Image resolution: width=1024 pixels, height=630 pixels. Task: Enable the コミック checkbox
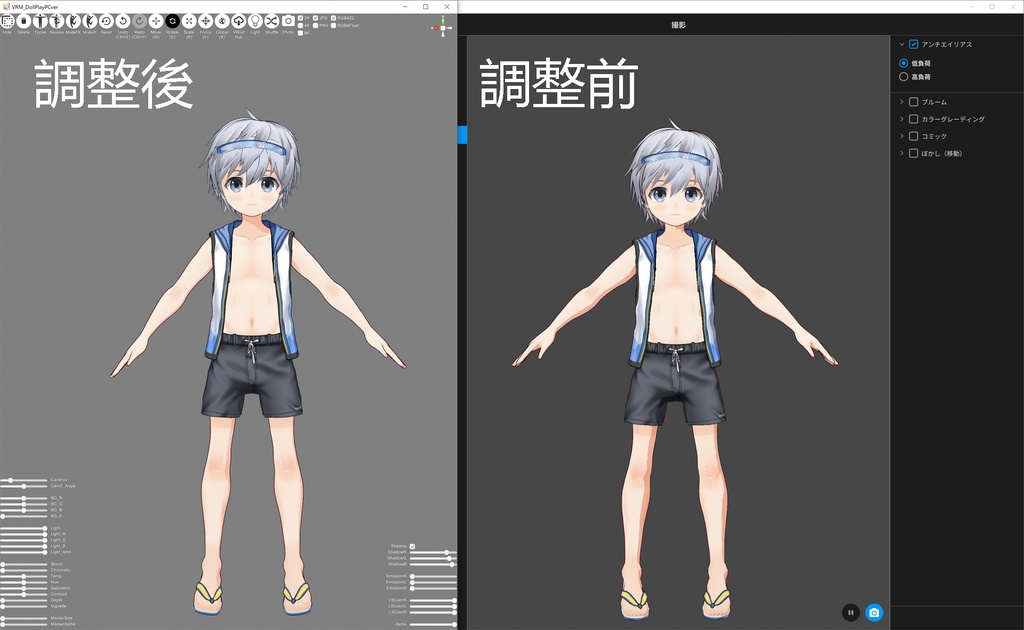tap(914, 136)
